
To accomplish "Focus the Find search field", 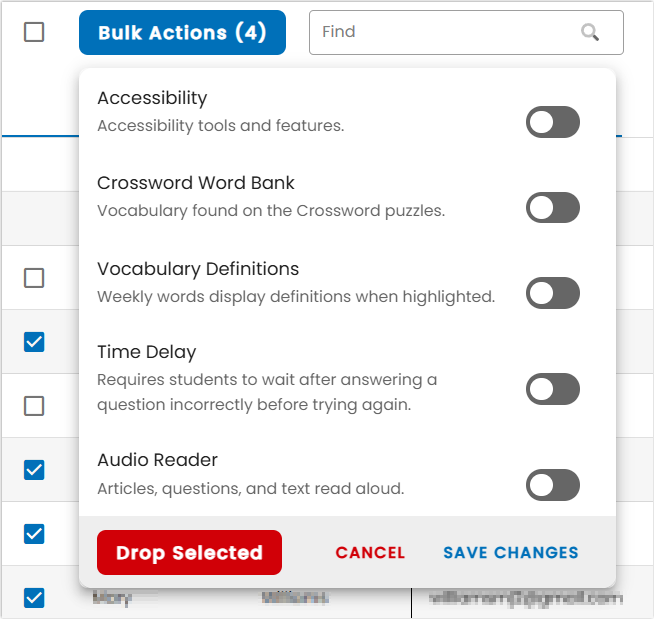I will [466, 33].
